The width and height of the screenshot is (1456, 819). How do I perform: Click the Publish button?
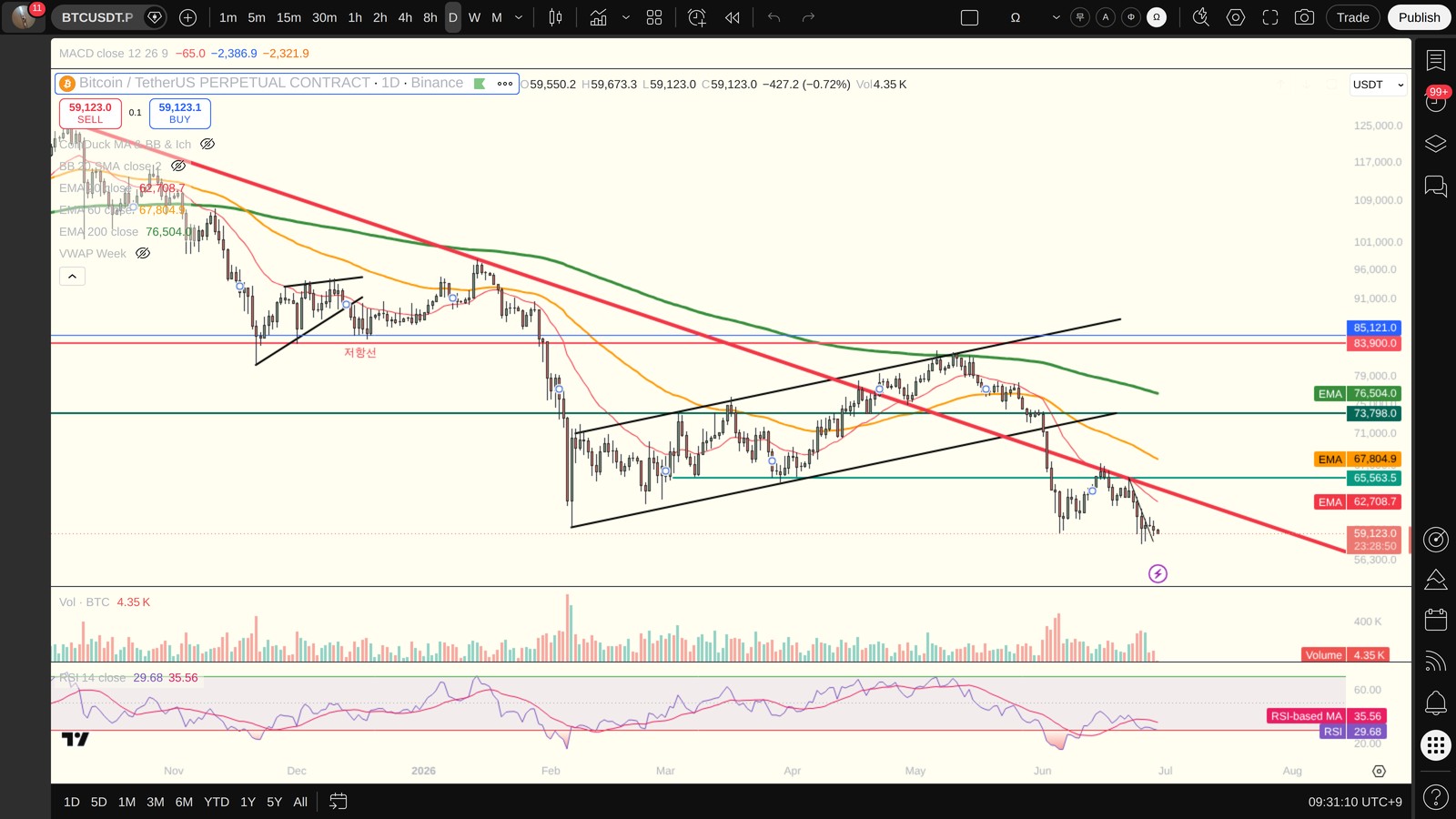[x=1419, y=17]
